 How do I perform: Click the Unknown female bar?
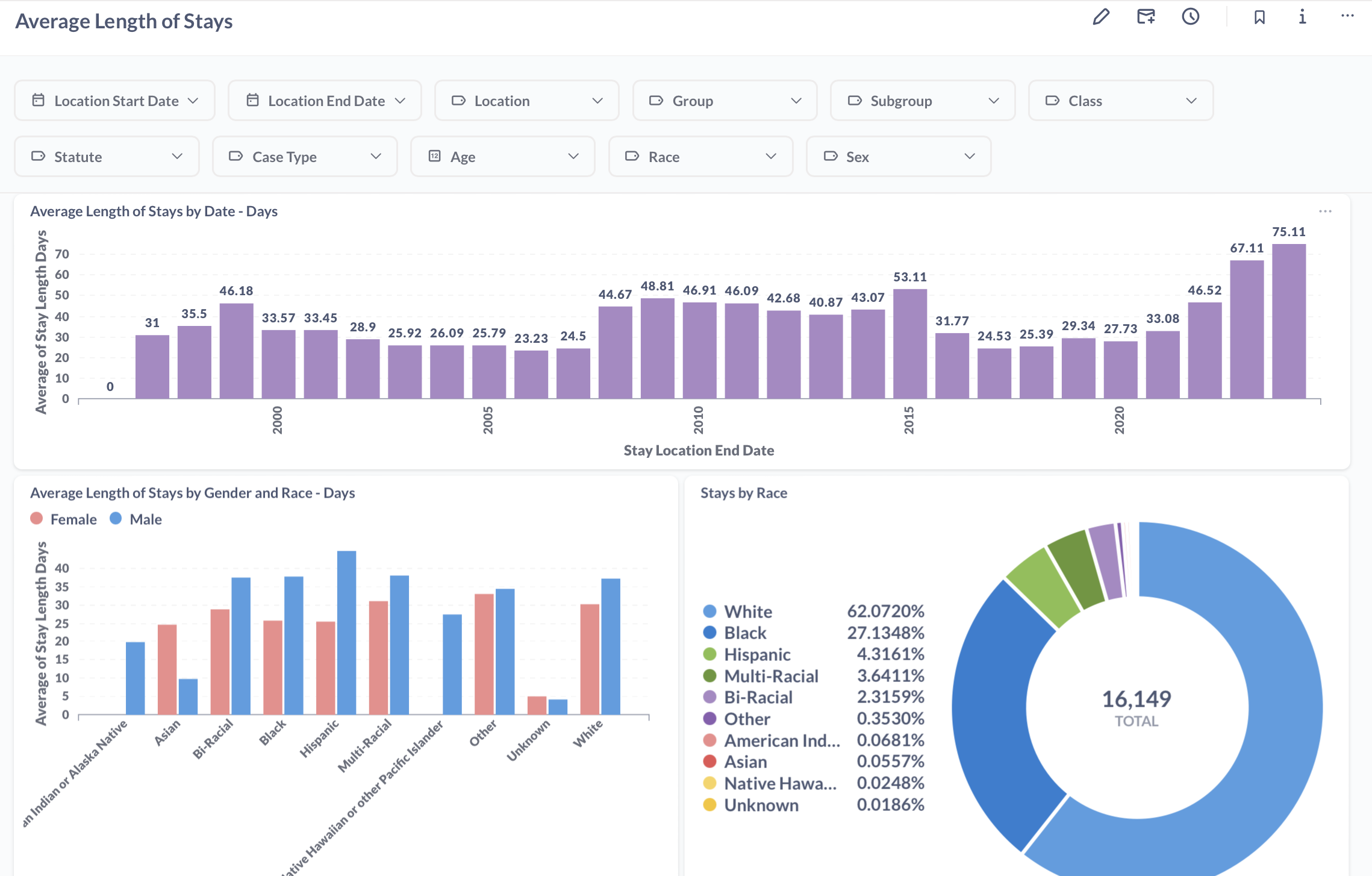pyautogui.click(x=537, y=705)
